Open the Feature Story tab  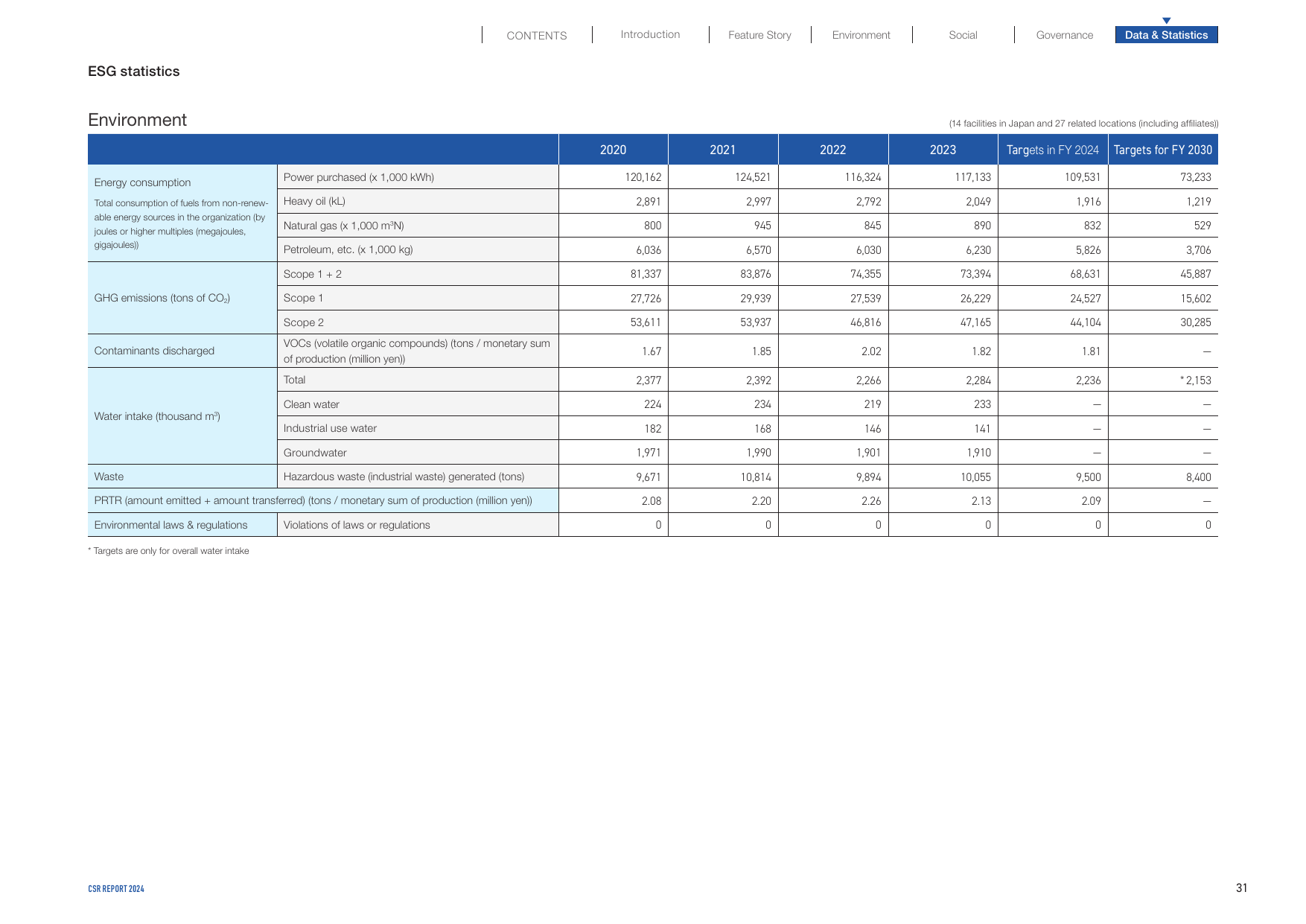pyautogui.click(x=759, y=35)
